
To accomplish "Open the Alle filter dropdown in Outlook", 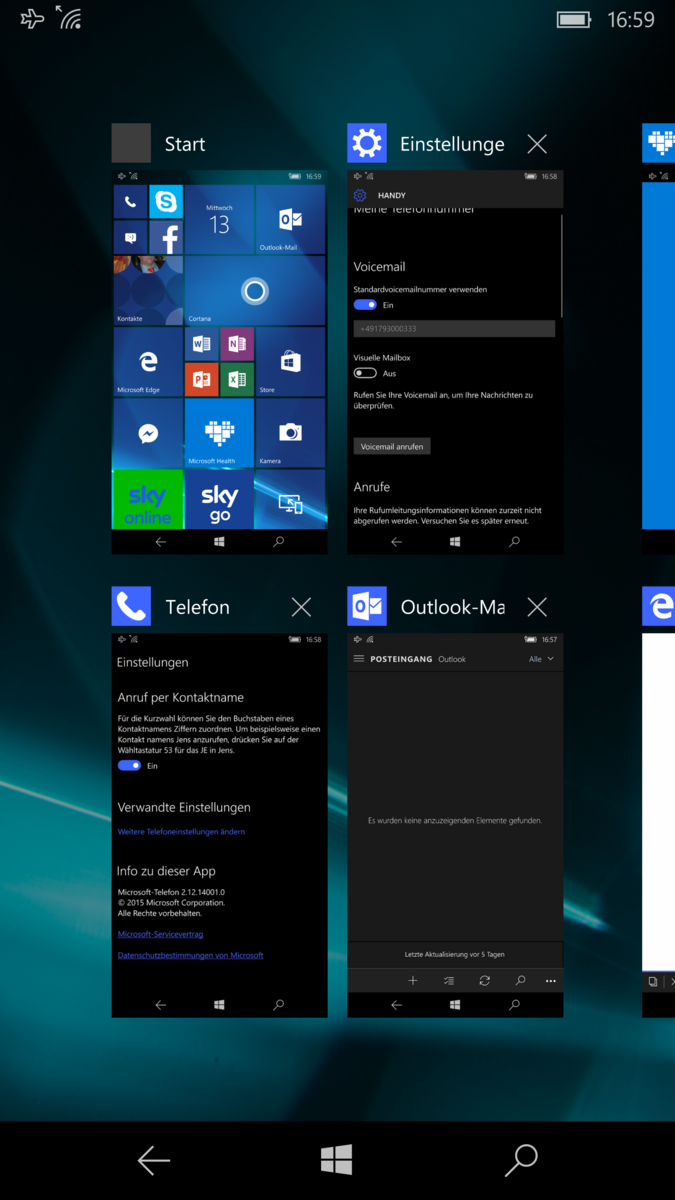I will tap(541, 659).
